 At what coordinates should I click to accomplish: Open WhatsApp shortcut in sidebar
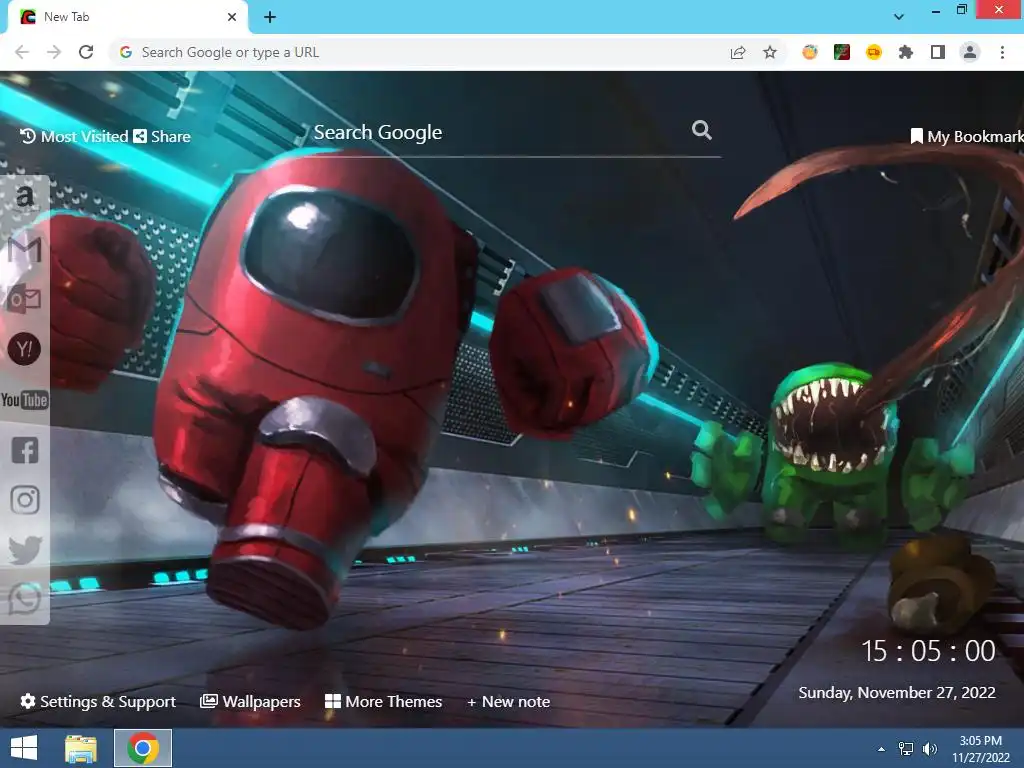pyautogui.click(x=25, y=598)
